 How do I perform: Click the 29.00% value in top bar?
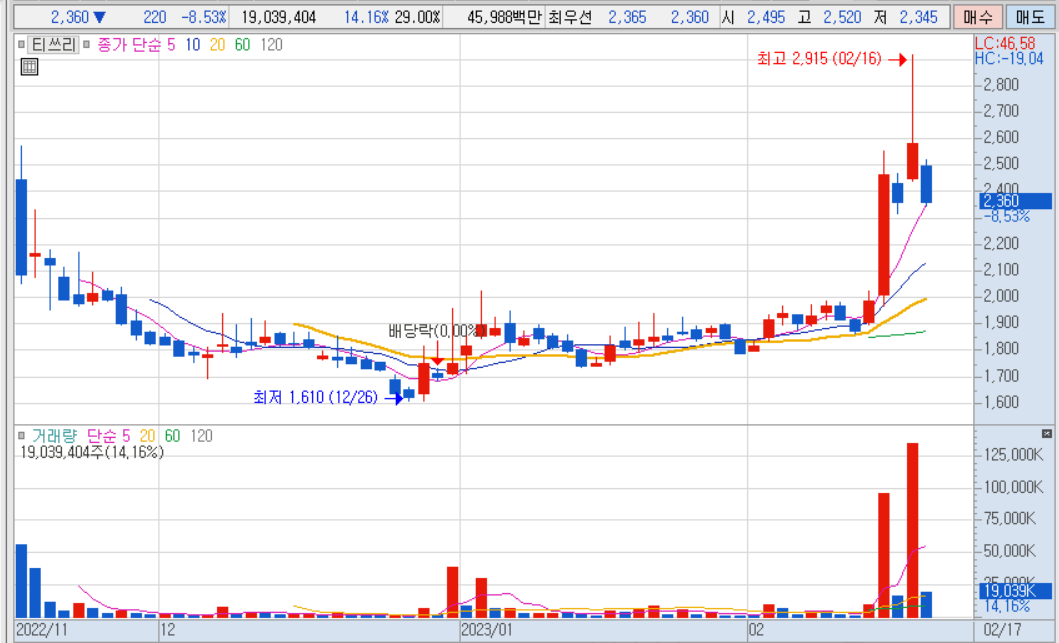(417, 17)
